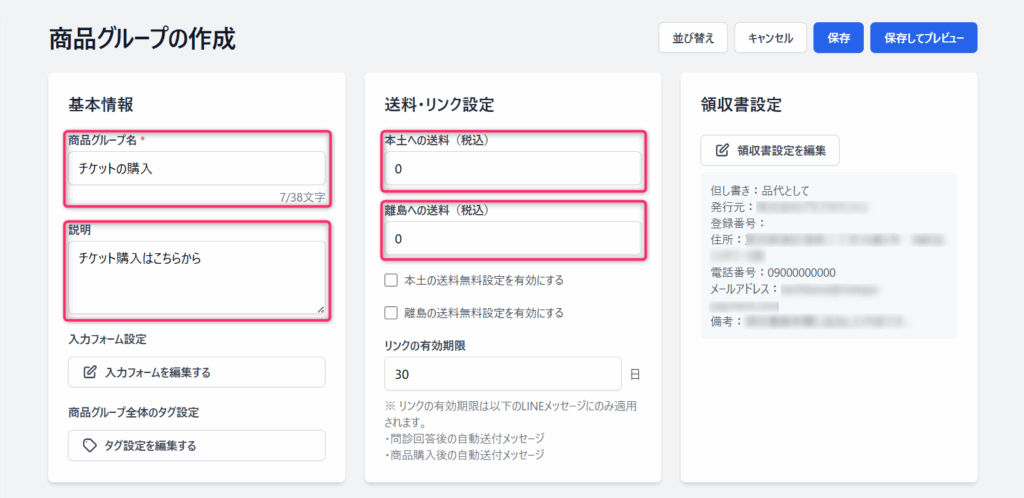This screenshot has width=1024, height=498.
Task: Click the リンクの有効期限 days field
Action: (502, 374)
